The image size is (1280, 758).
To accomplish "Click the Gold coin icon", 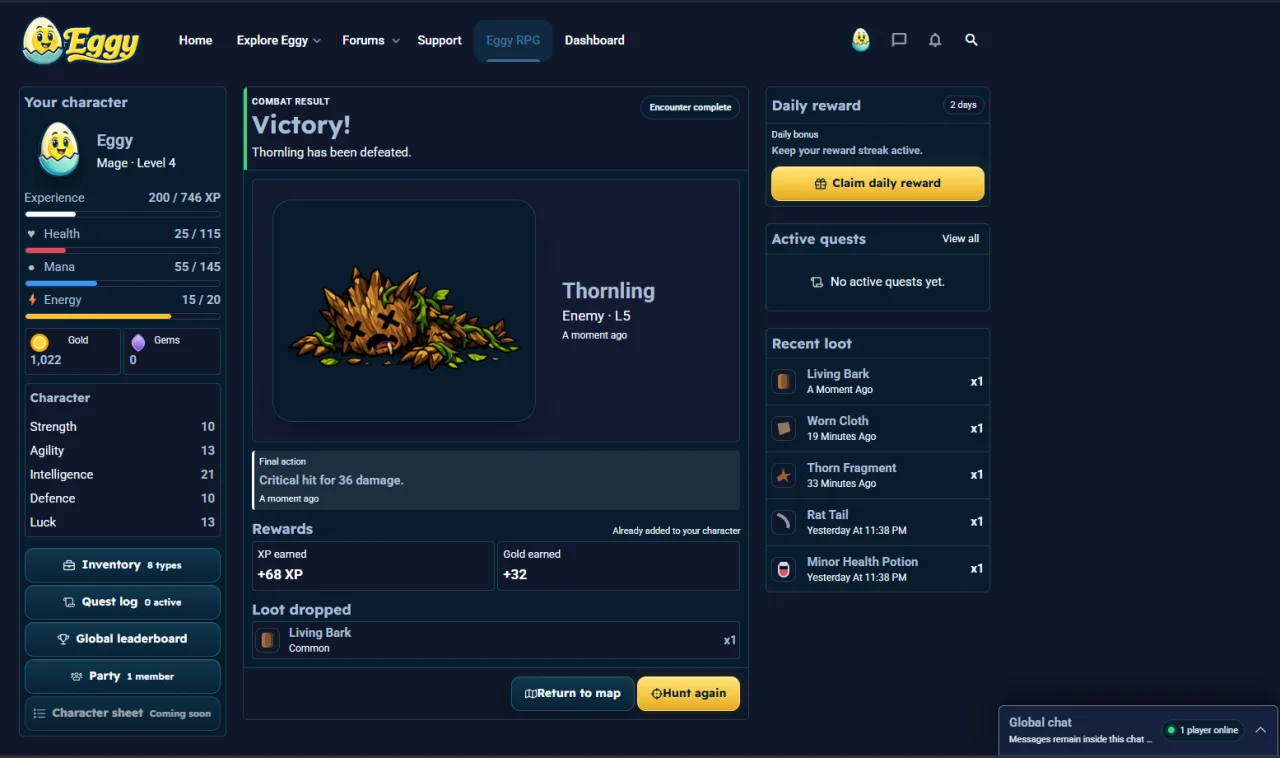I will [39, 342].
